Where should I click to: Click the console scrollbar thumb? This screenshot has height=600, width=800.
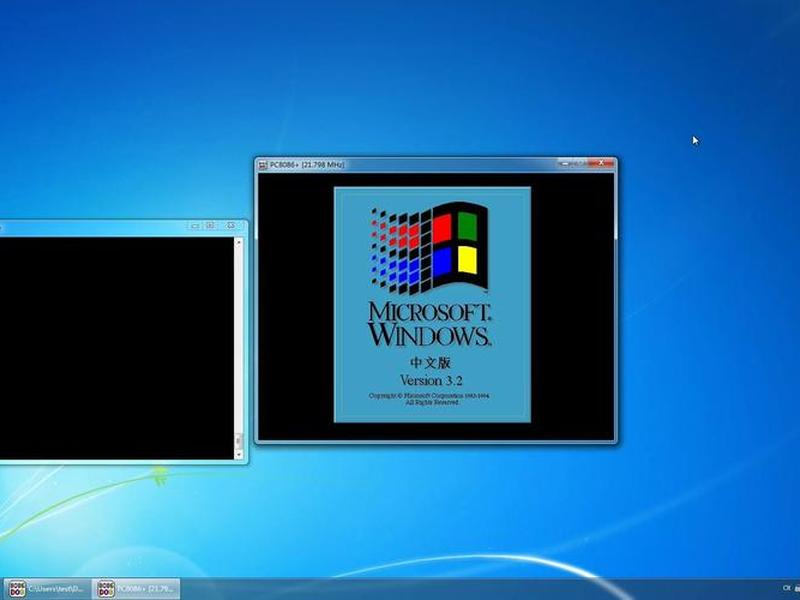(238, 441)
